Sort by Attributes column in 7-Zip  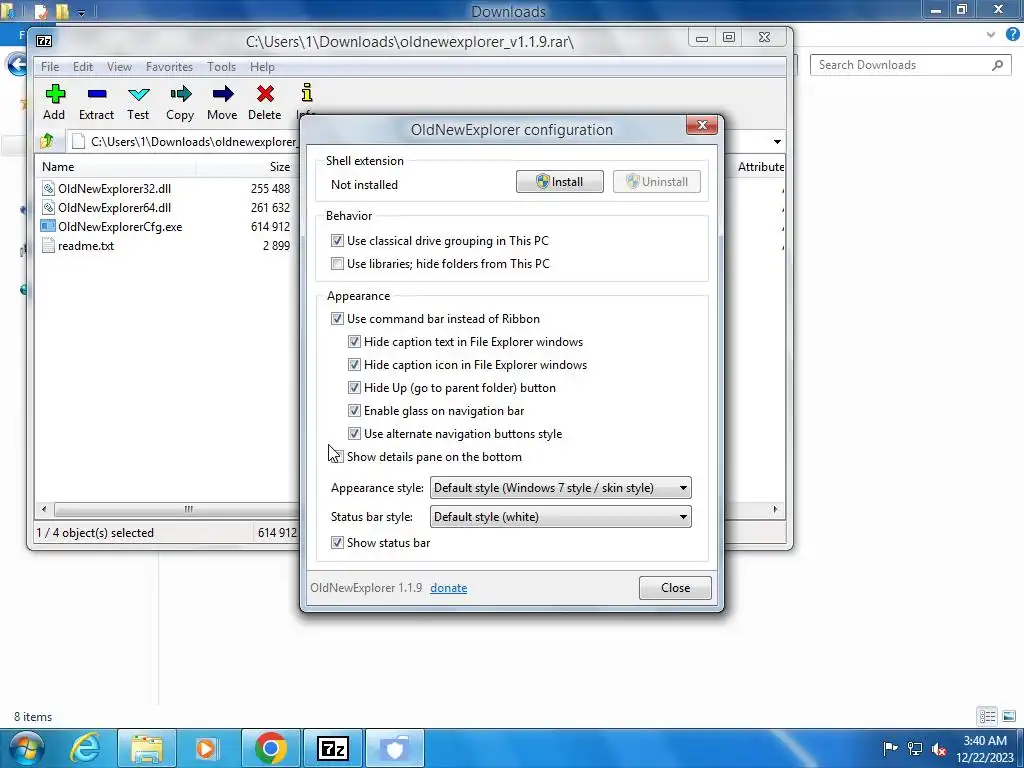760,167
